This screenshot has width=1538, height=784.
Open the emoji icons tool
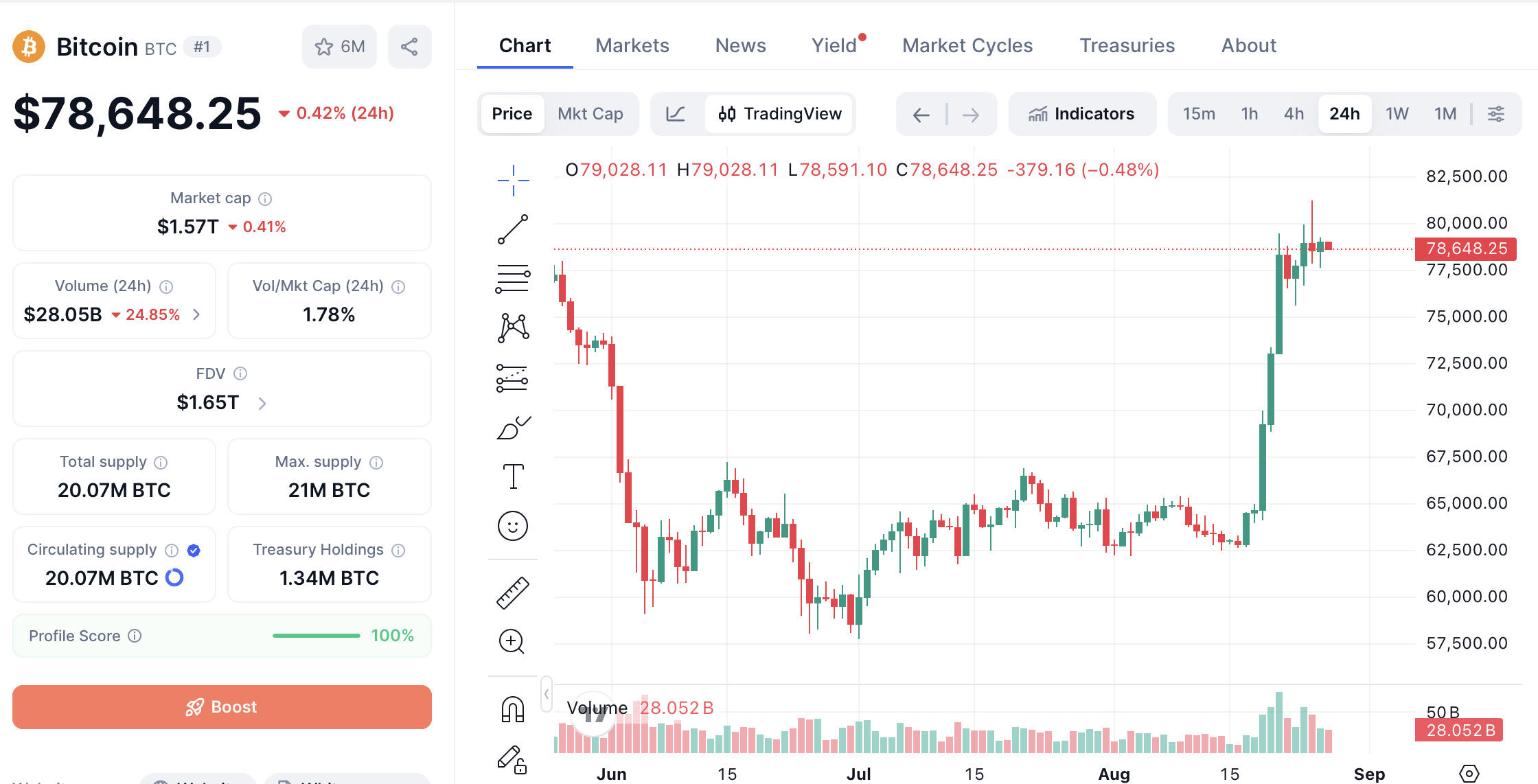click(x=513, y=527)
